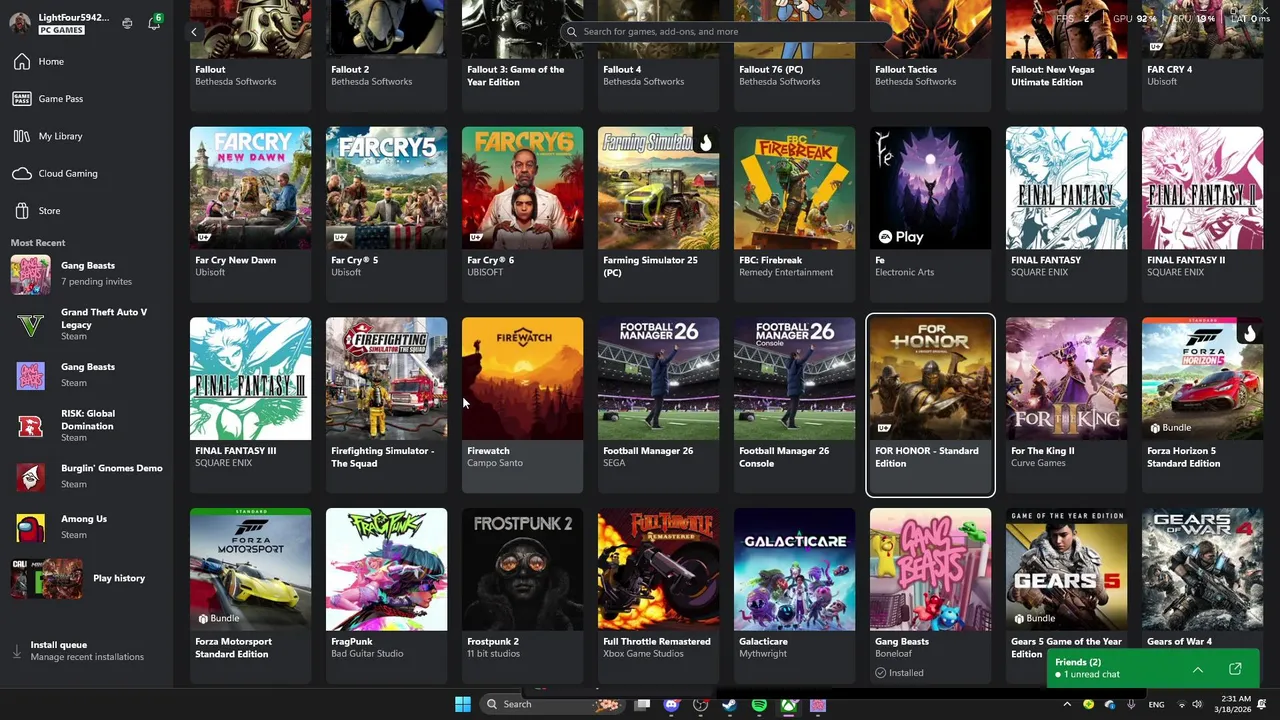Viewport: 1280px width, 720px height.
Task: Open the For The King II tile
Action: 1066,405
